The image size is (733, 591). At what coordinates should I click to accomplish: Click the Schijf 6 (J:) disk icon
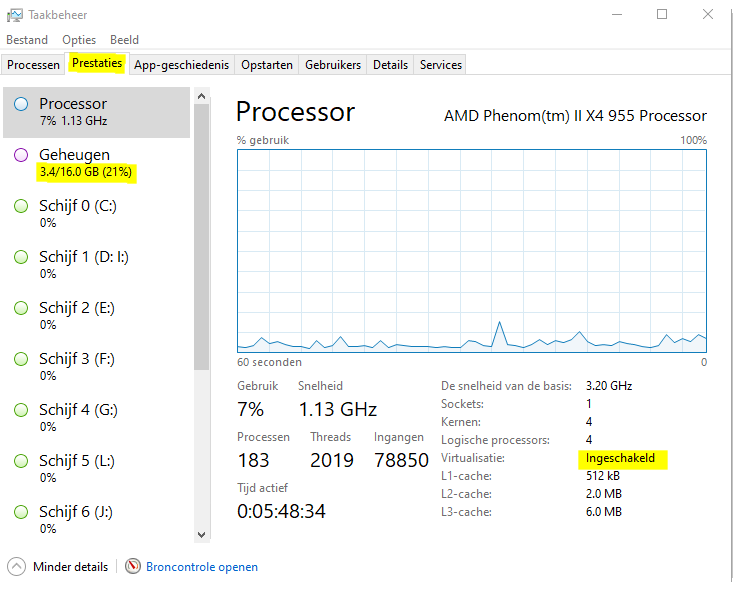tap(21, 512)
